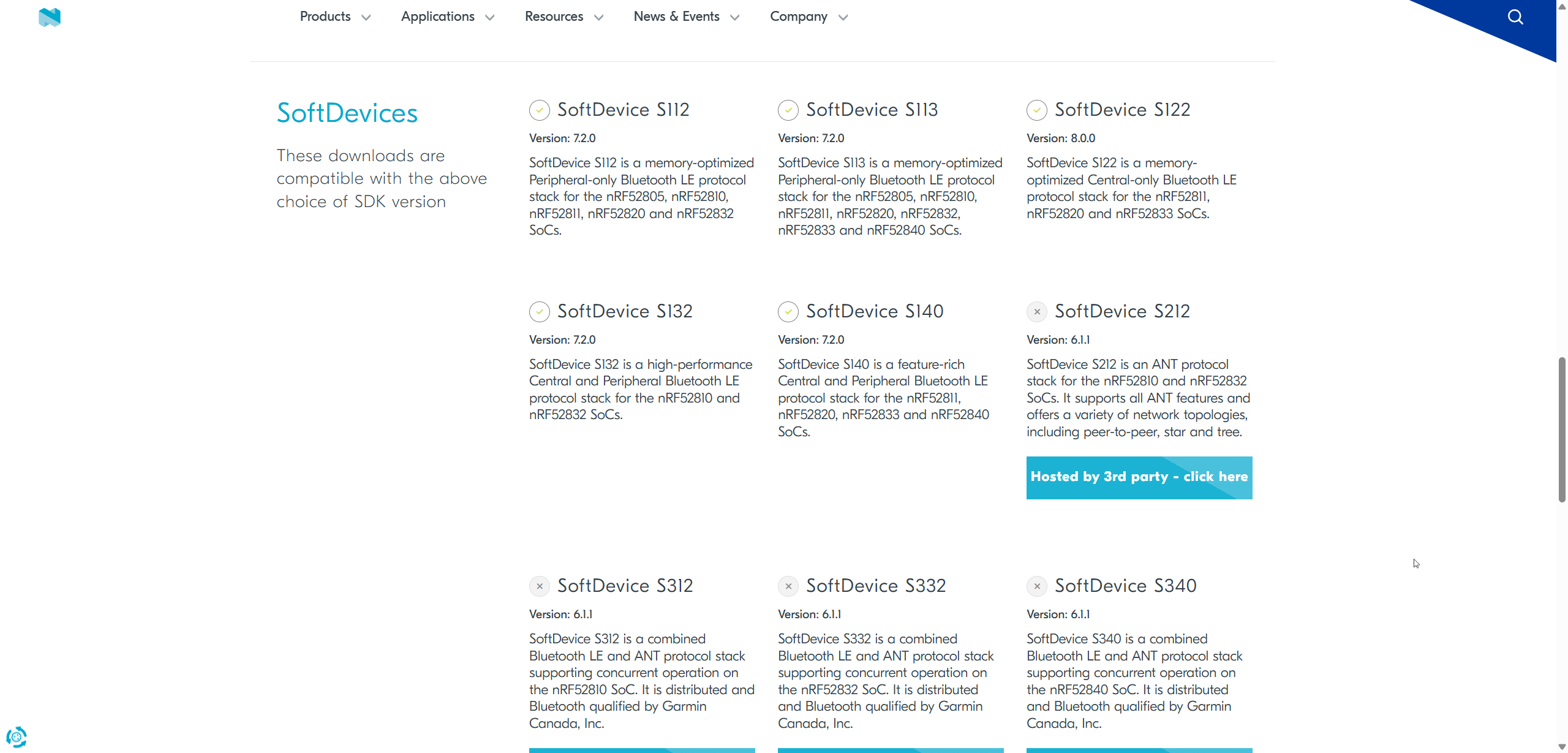The image size is (1568, 753).
Task: Open the Company menu
Action: (799, 17)
